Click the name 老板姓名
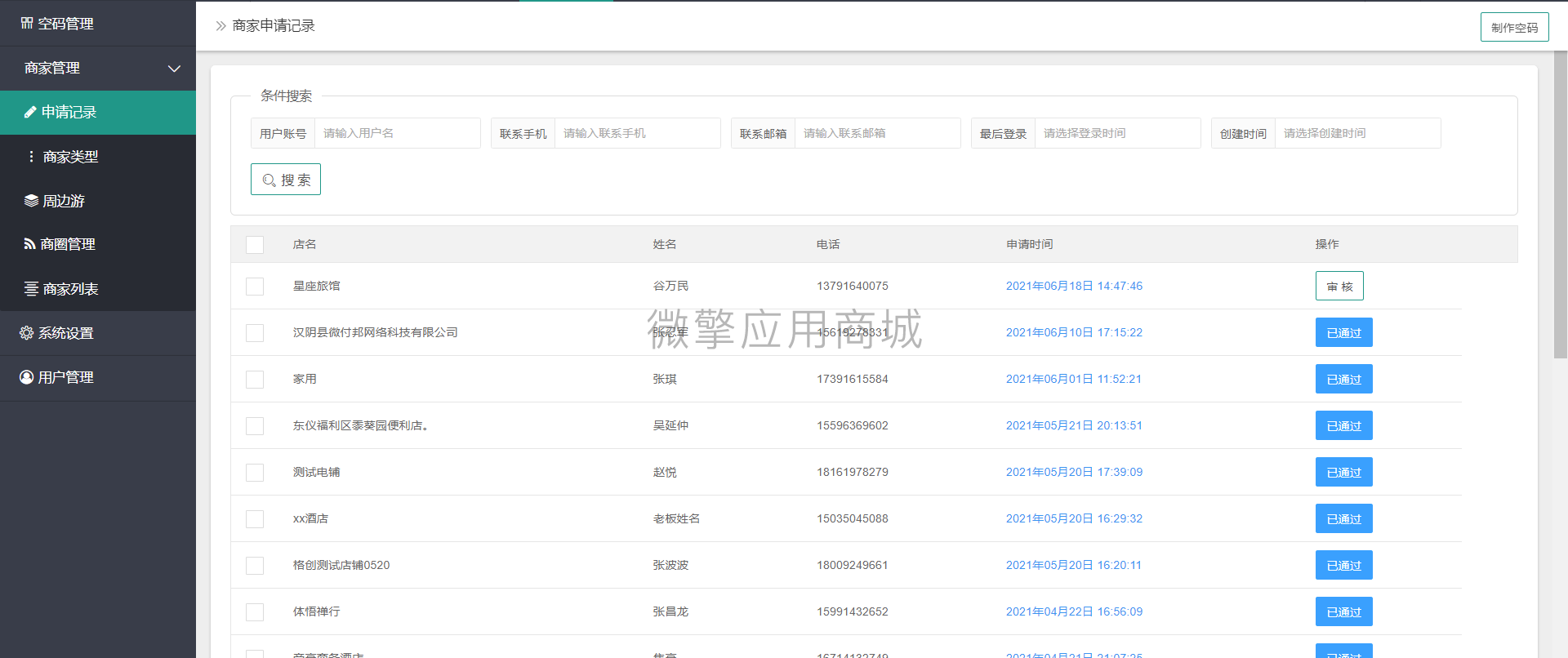 (x=676, y=518)
